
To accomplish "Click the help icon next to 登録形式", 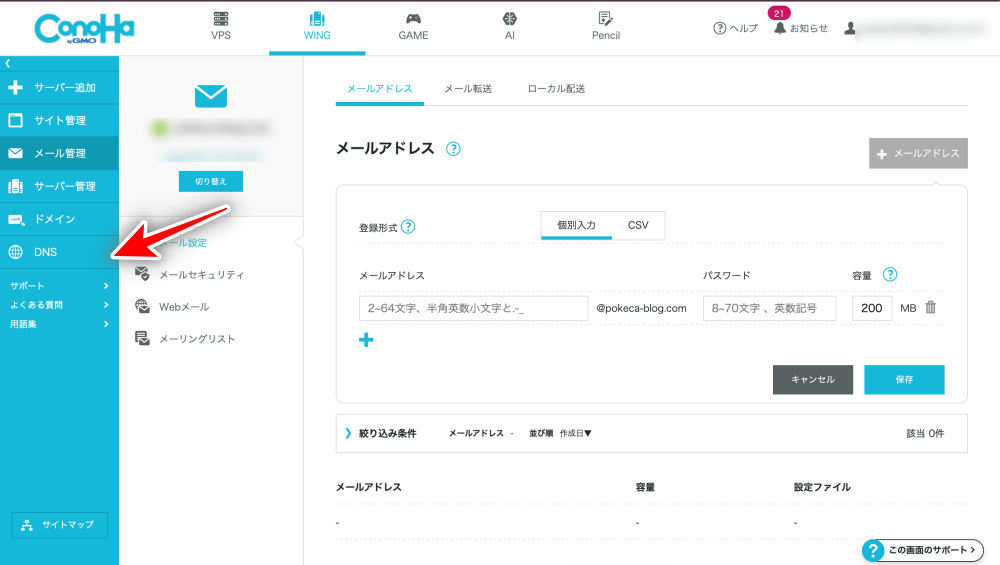I will (x=408, y=227).
